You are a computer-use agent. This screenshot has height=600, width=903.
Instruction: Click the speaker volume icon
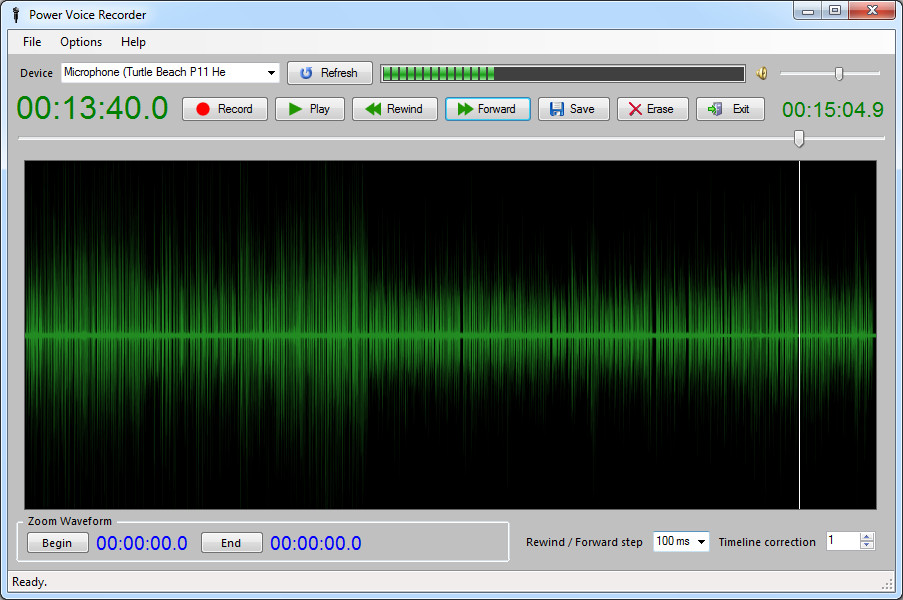pyautogui.click(x=762, y=73)
